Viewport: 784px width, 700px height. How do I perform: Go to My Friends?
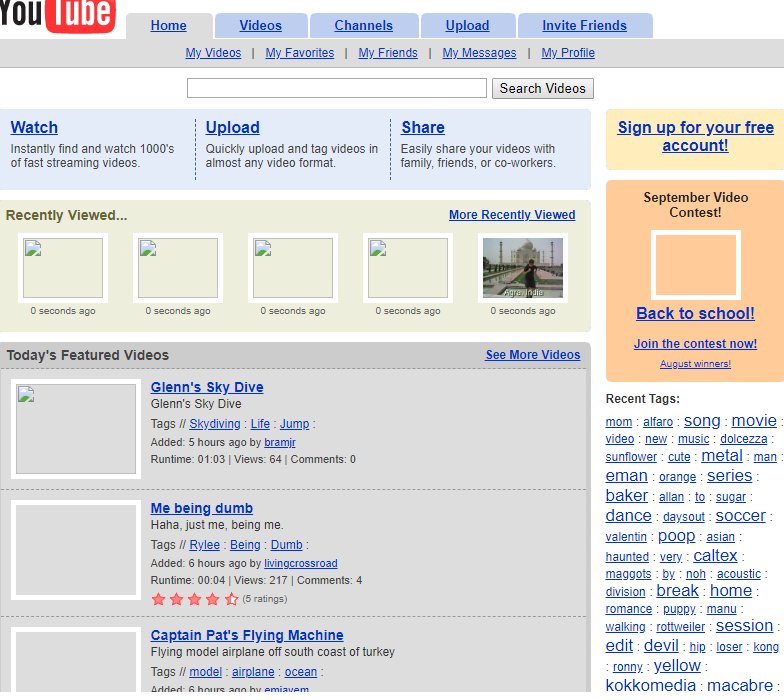(x=388, y=53)
